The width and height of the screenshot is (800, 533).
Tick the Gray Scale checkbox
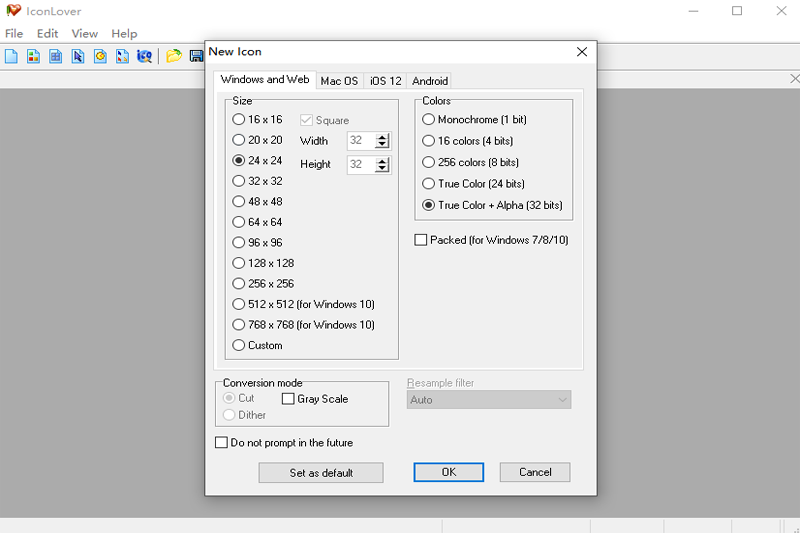(288, 399)
